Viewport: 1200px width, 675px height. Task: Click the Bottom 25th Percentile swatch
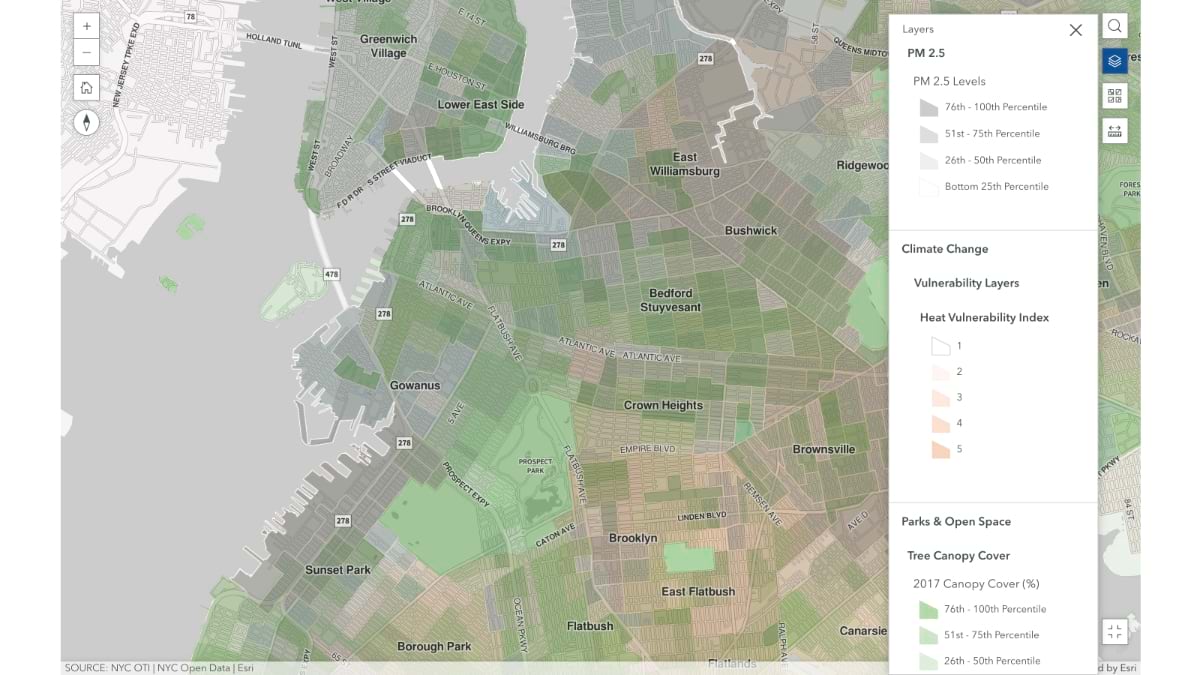[x=929, y=187]
